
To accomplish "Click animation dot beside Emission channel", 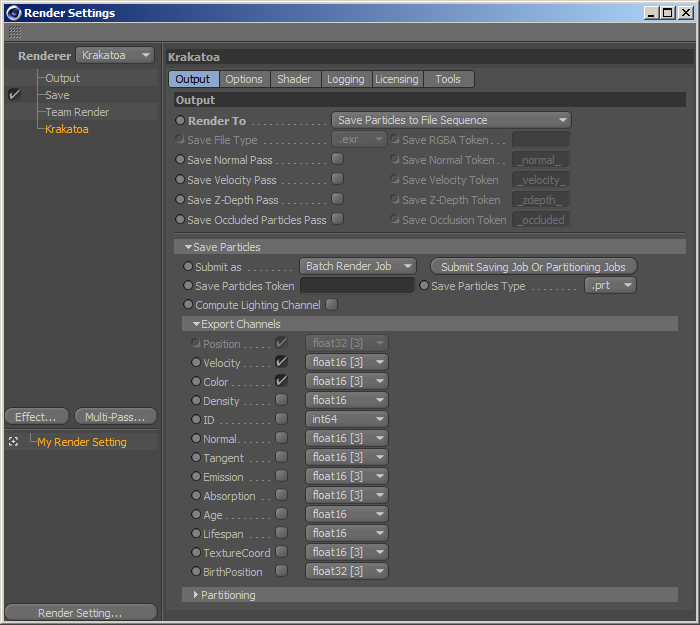I will [x=196, y=476].
